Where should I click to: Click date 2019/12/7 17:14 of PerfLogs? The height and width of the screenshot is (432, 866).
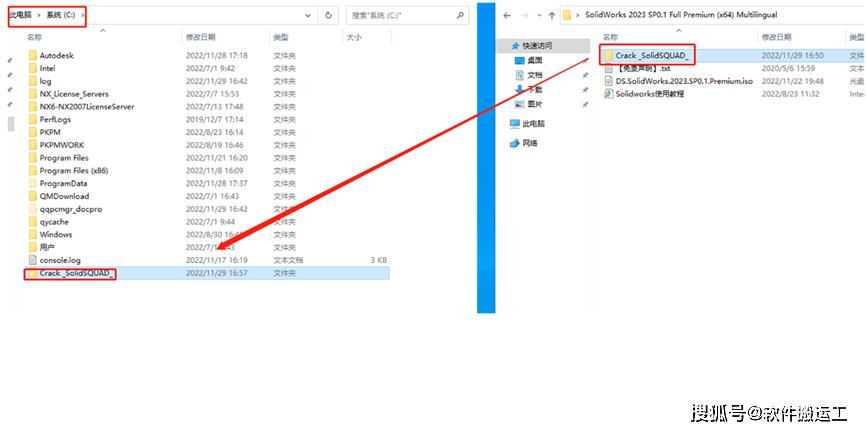[x=215, y=119]
